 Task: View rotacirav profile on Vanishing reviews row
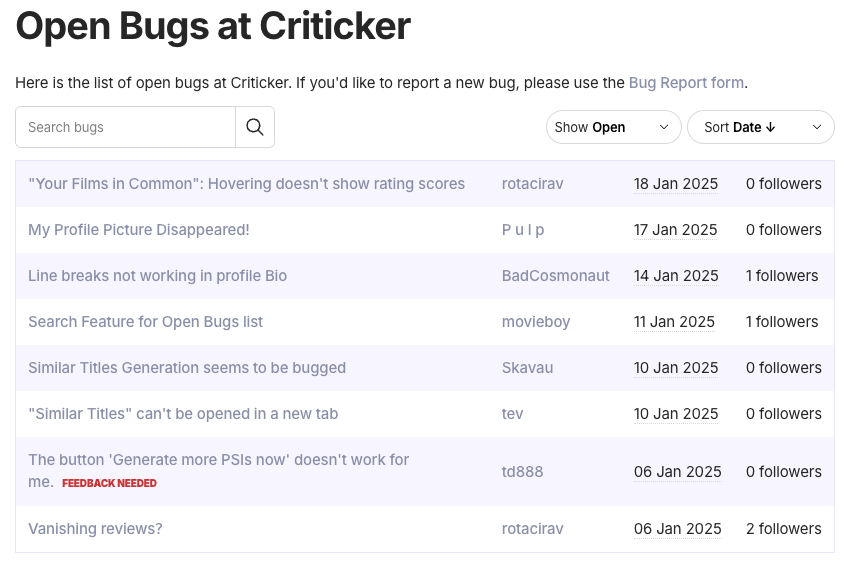click(x=532, y=529)
